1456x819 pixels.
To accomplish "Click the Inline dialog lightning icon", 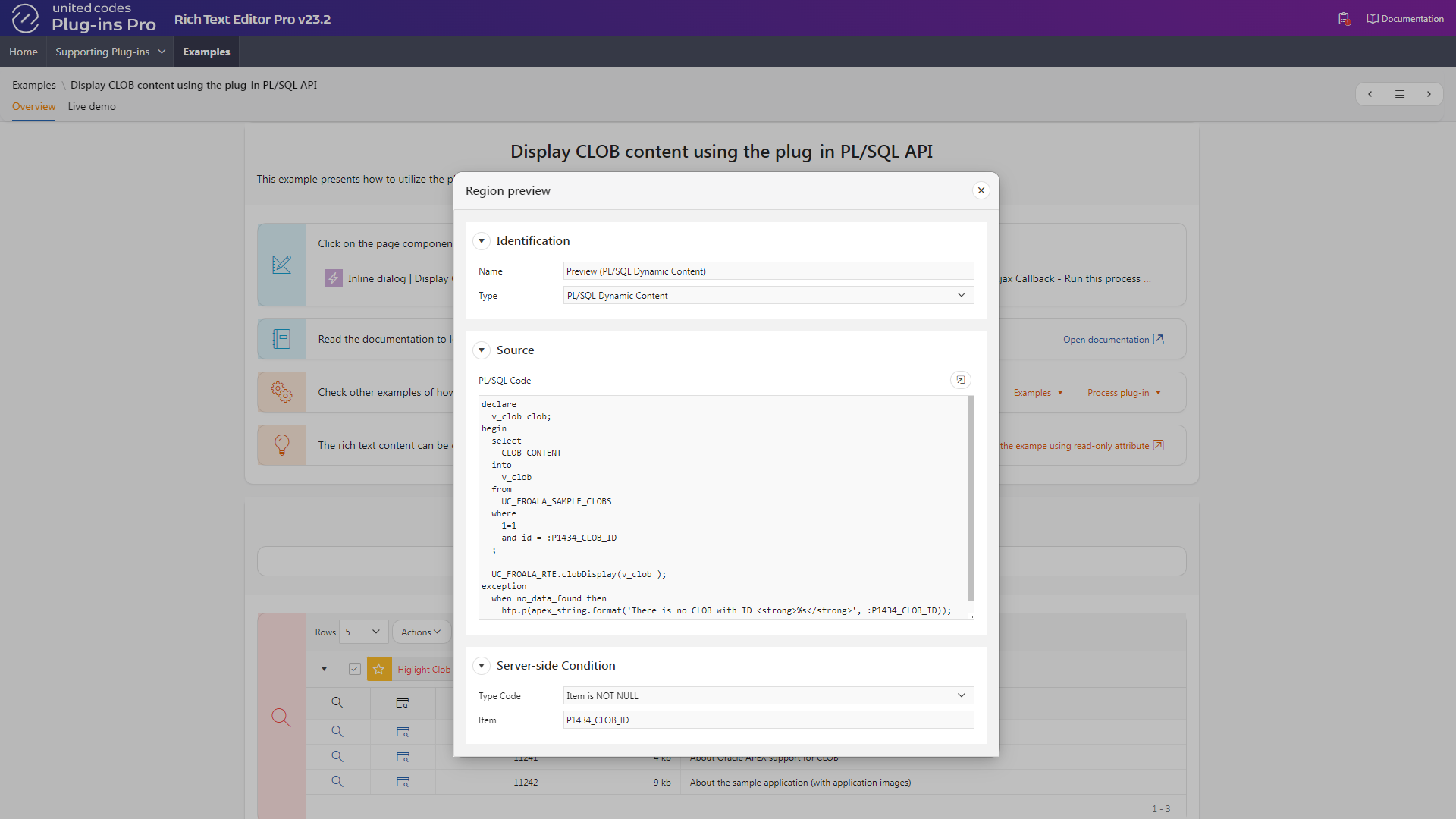I will point(334,278).
